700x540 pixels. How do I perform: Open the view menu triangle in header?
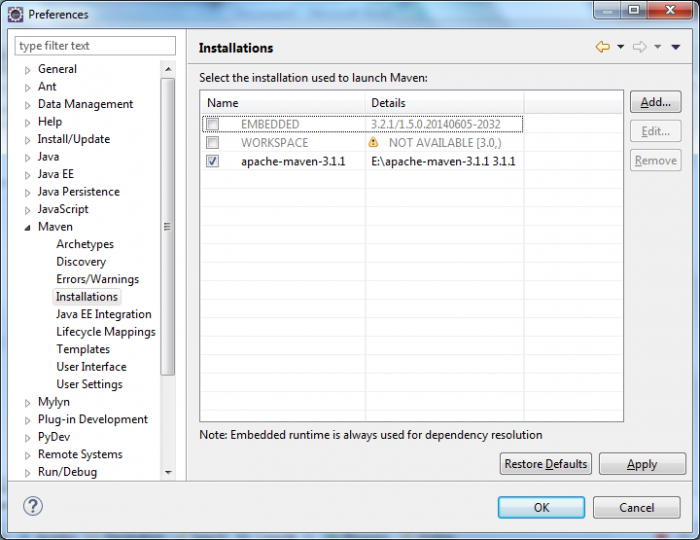[676, 47]
